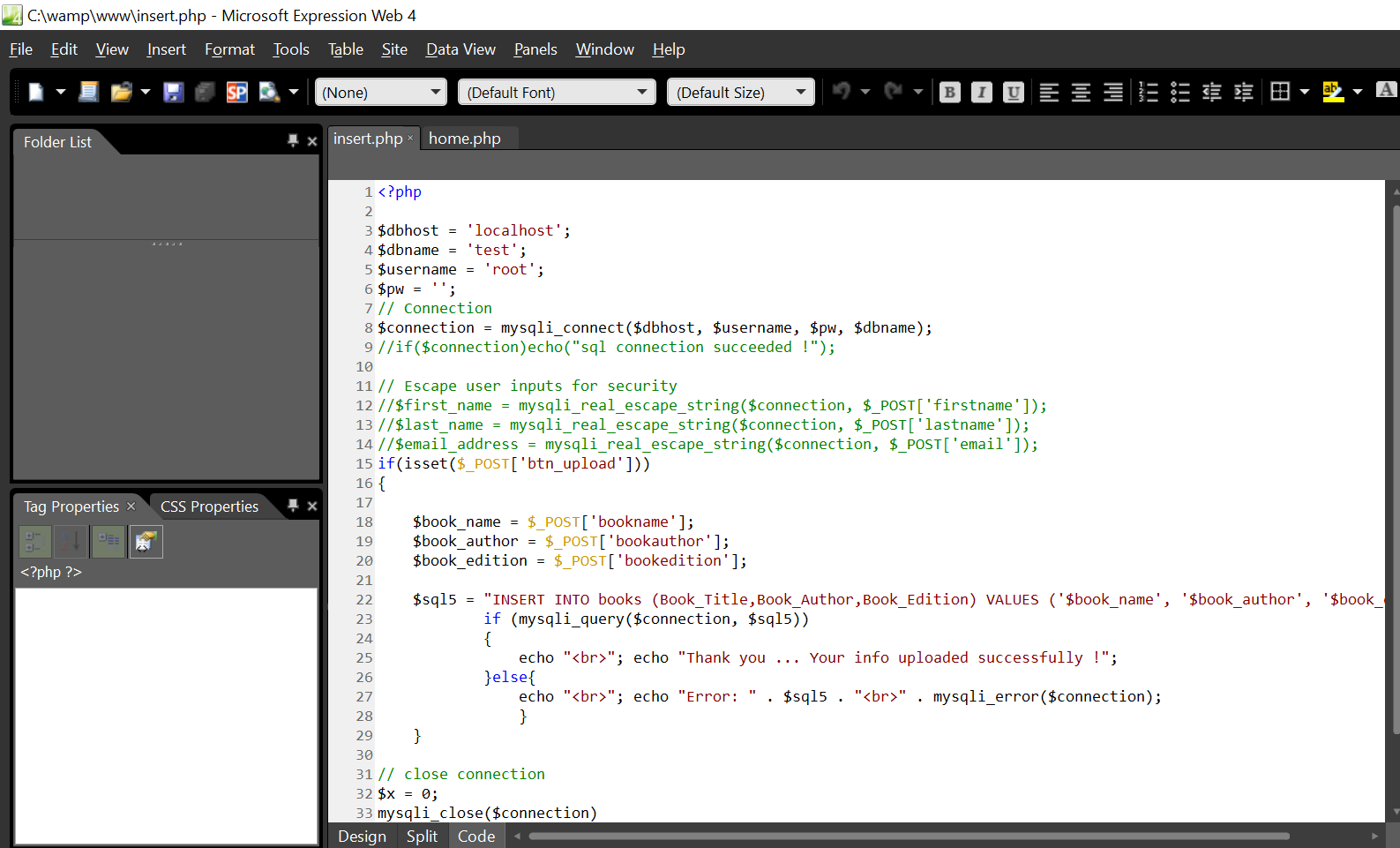
Task: Open the (Default Font) combo box
Action: [557, 92]
